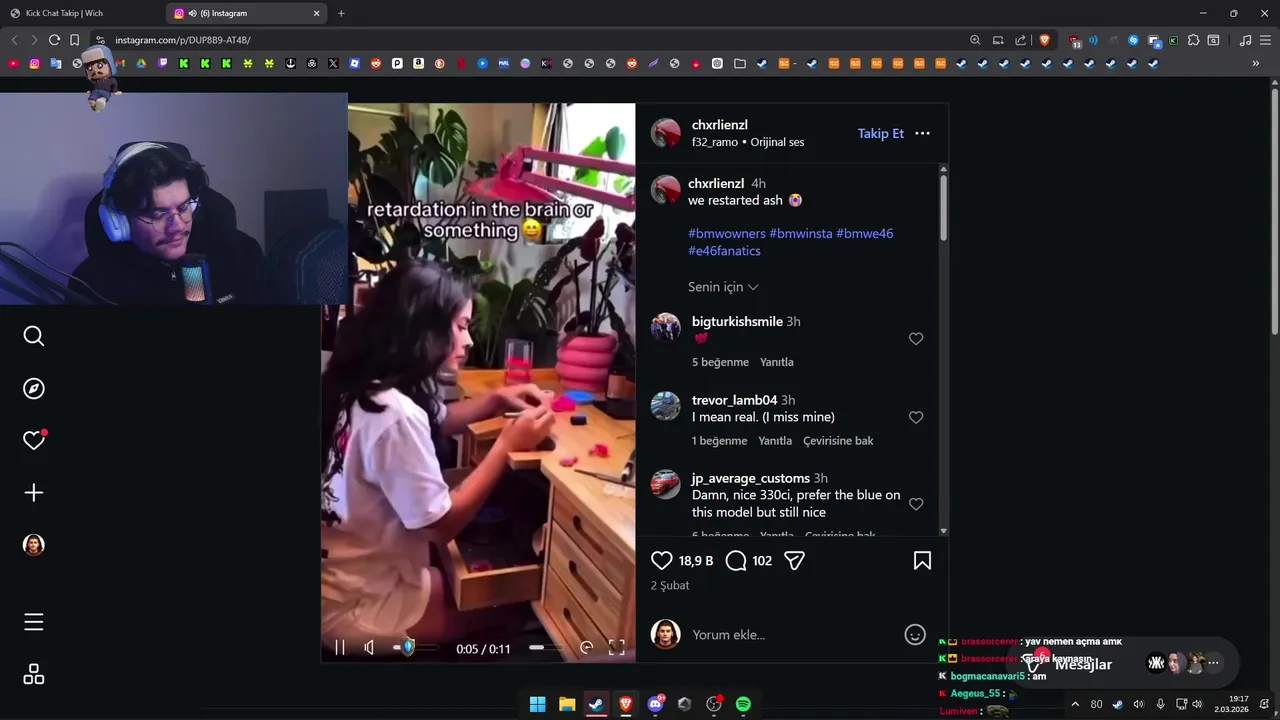Open Steam from the taskbar
The width and height of the screenshot is (1280, 720).
pos(596,704)
